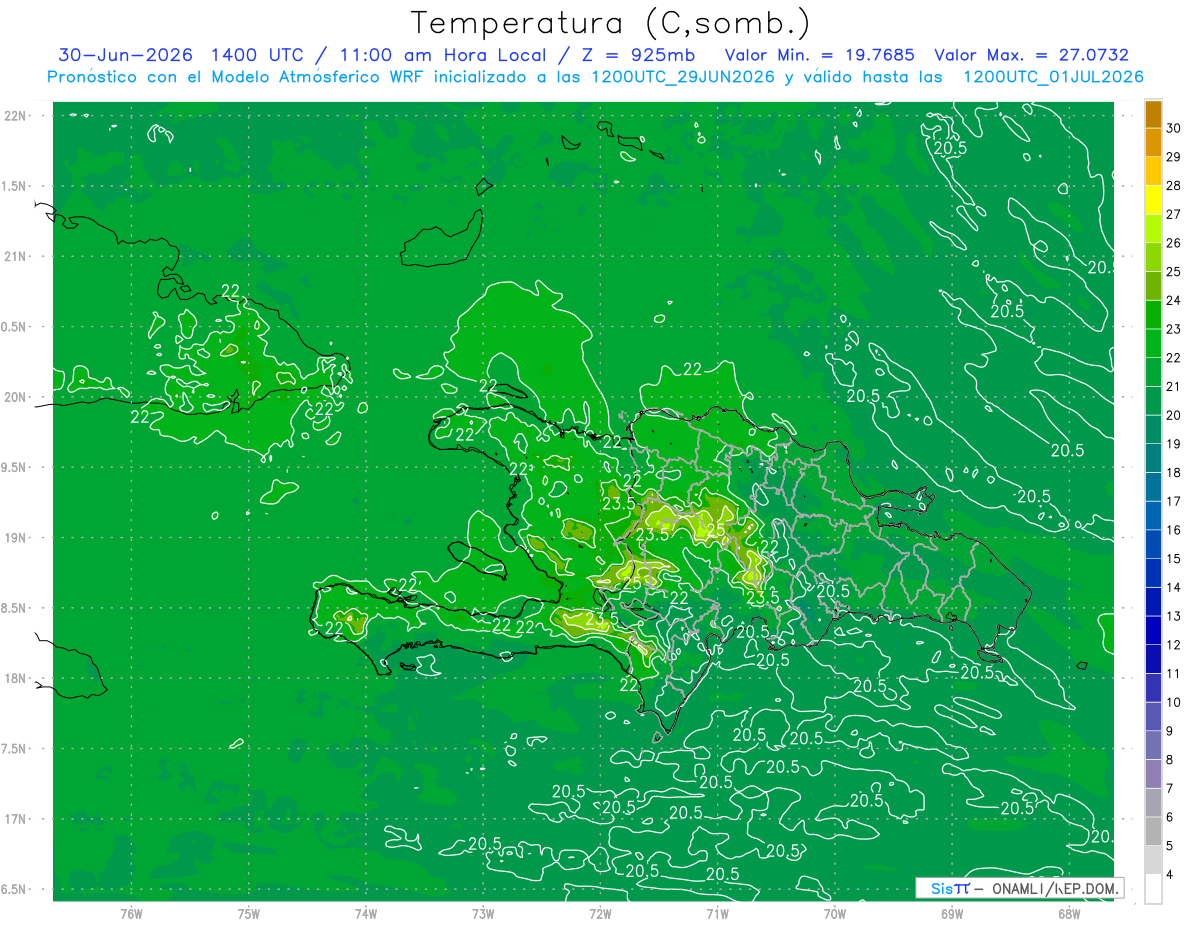Click the colorbar label "9"
1200x927 pixels.
tap(1170, 731)
